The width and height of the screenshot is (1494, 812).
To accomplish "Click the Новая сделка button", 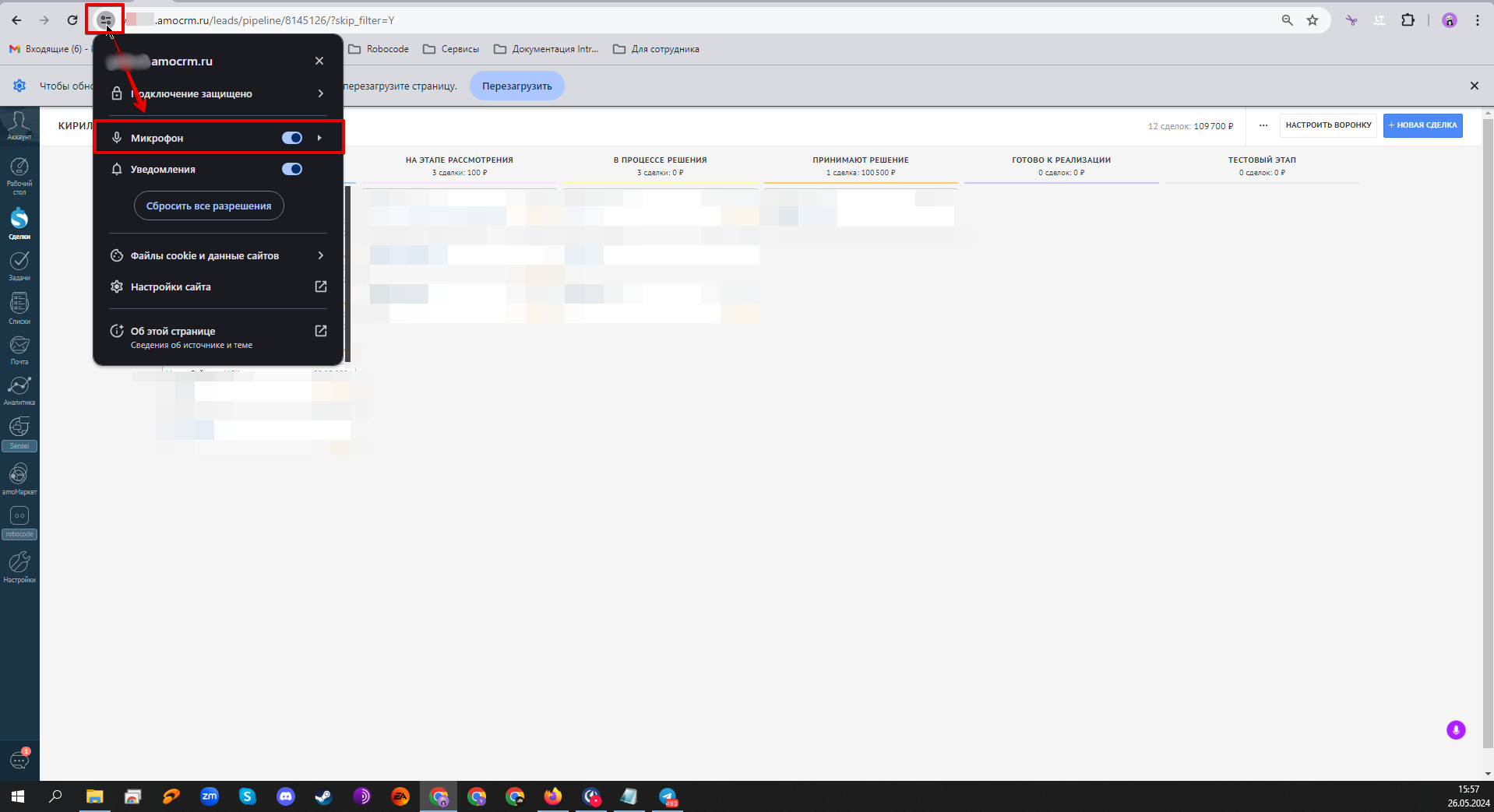I will pyautogui.click(x=1422, y=125).
